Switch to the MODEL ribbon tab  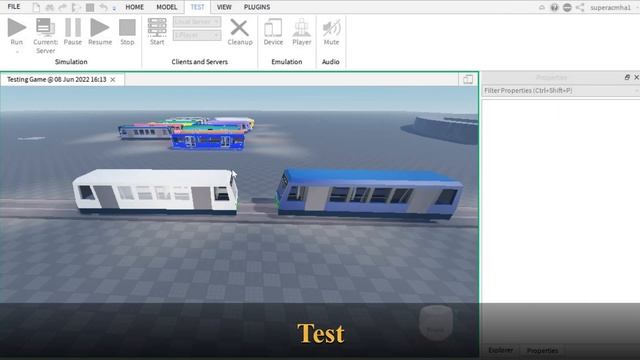click(x=167, y=7)
